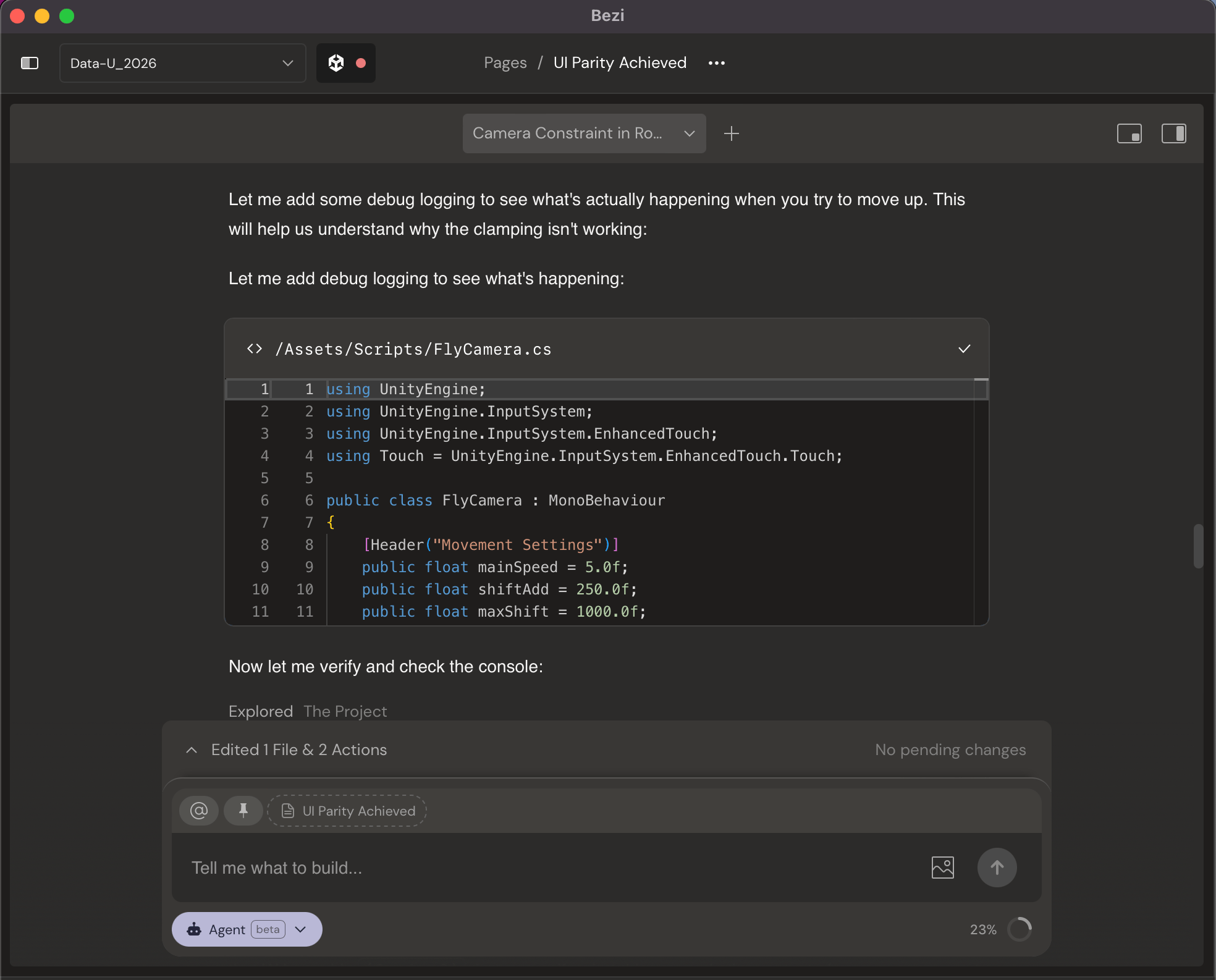Open the Pages breadcrumb link
Screen dimensions: 1216x980
coord(505,63)
